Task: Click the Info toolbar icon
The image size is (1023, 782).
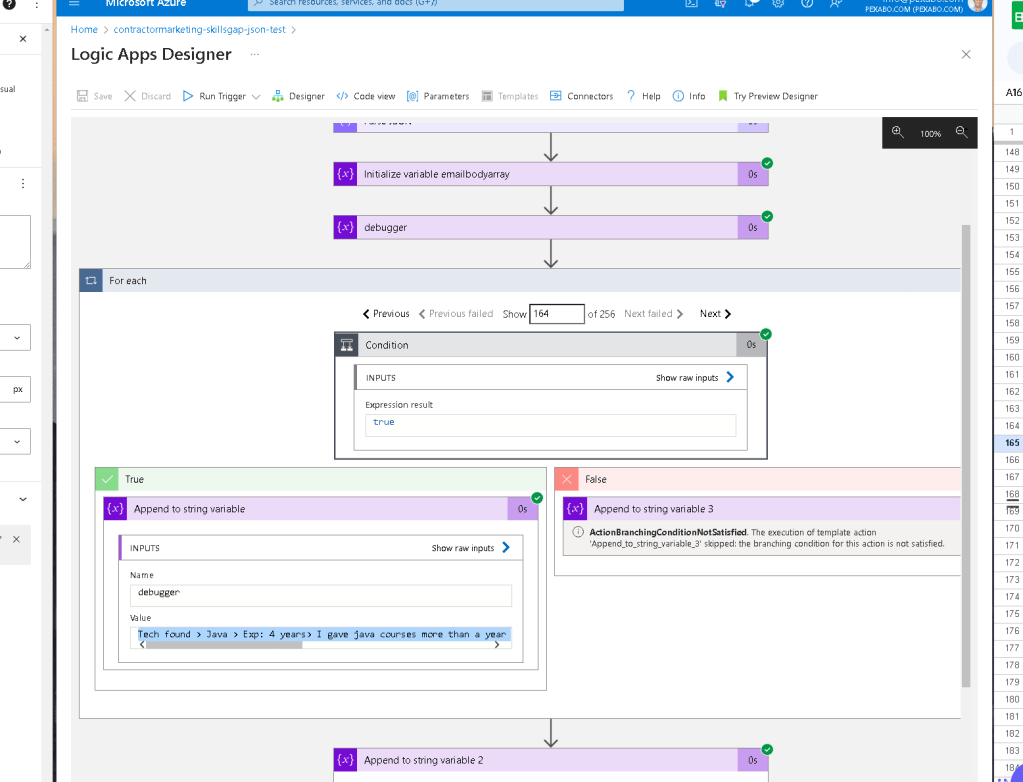Action: point(679,96)
